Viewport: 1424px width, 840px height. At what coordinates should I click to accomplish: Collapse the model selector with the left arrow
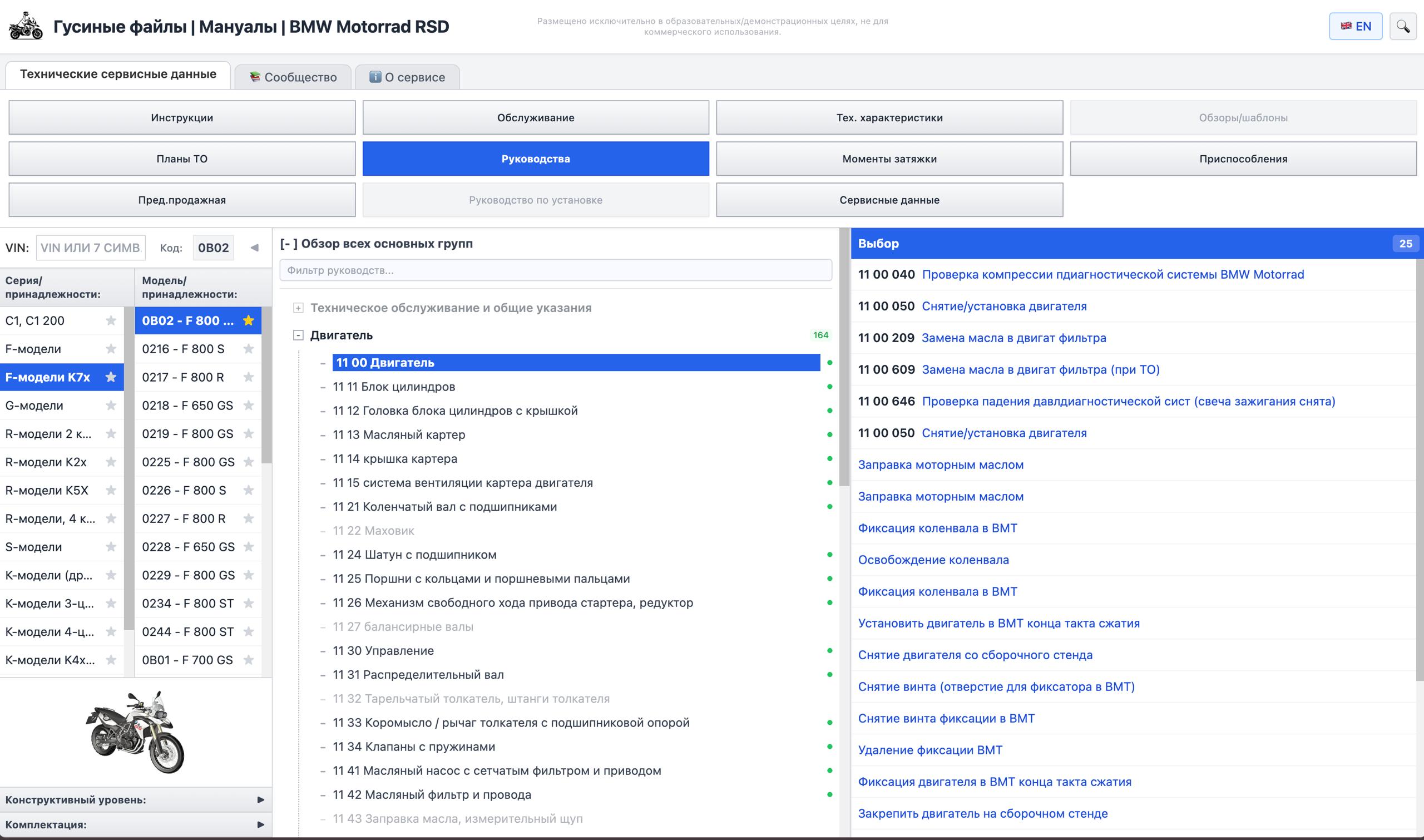[255, 248]
